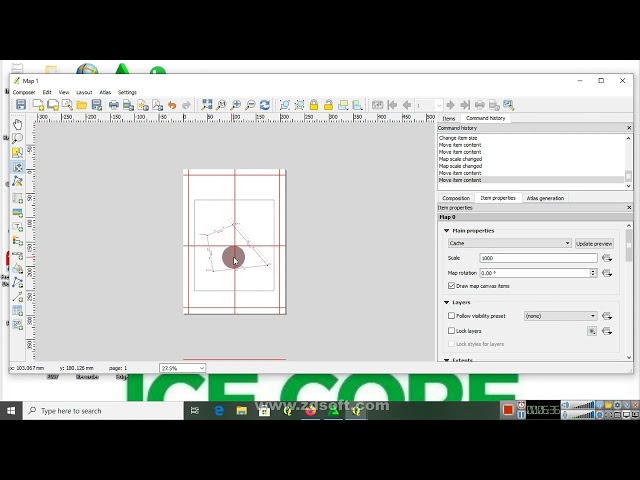Ungroup items via toolbar icon

(x=299, y=105)
